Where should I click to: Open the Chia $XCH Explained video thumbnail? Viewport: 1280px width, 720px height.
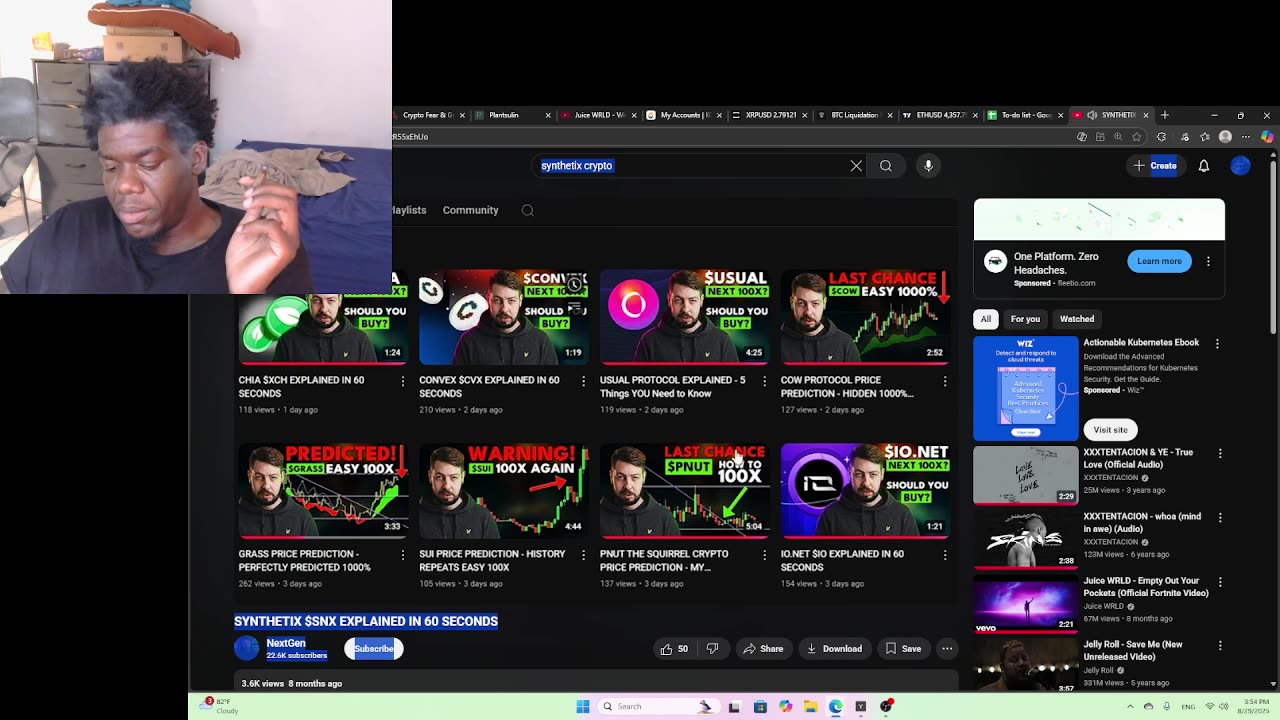(323, 317)
